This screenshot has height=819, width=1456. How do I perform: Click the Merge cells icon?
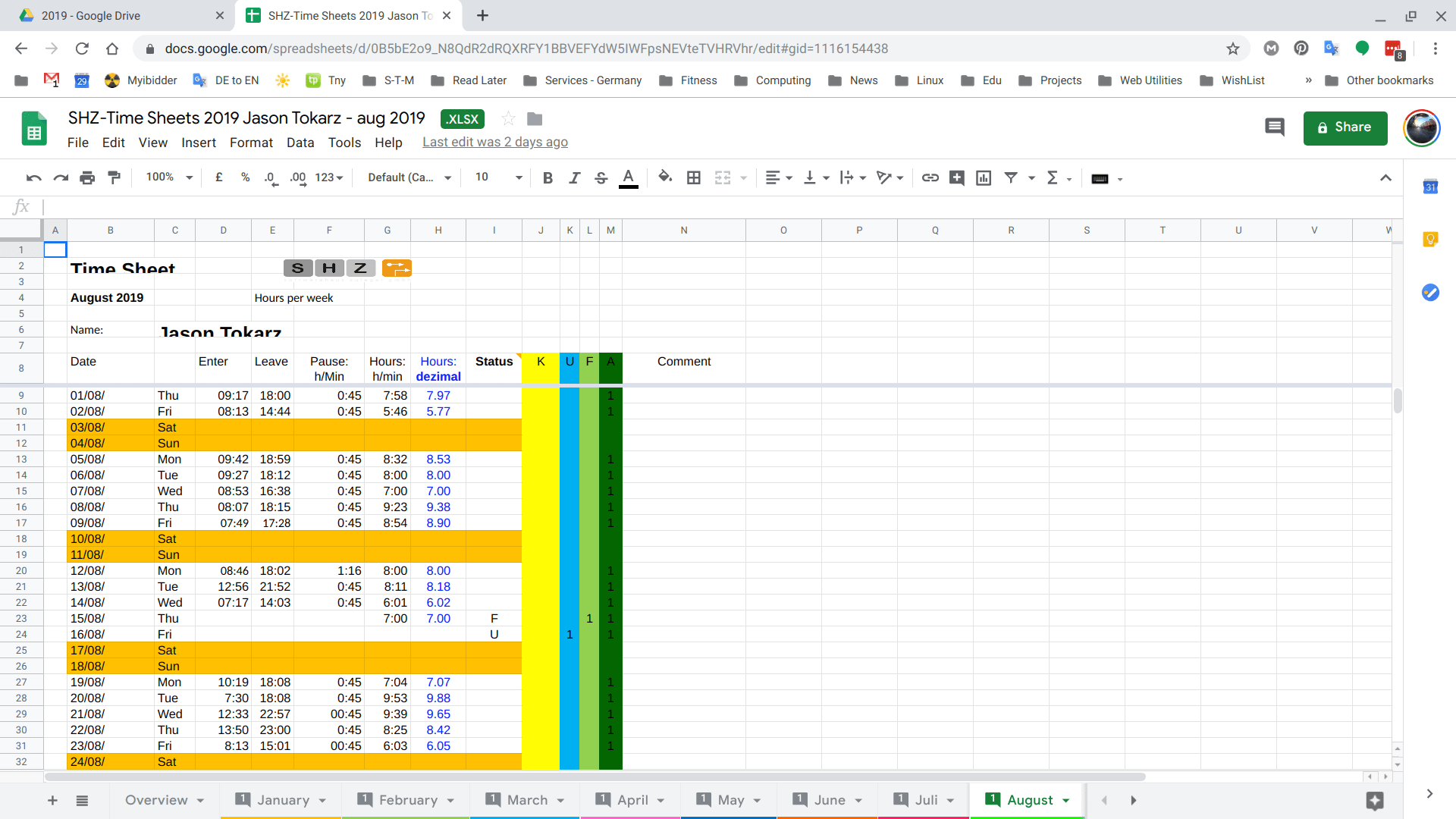tap(723, 177)
